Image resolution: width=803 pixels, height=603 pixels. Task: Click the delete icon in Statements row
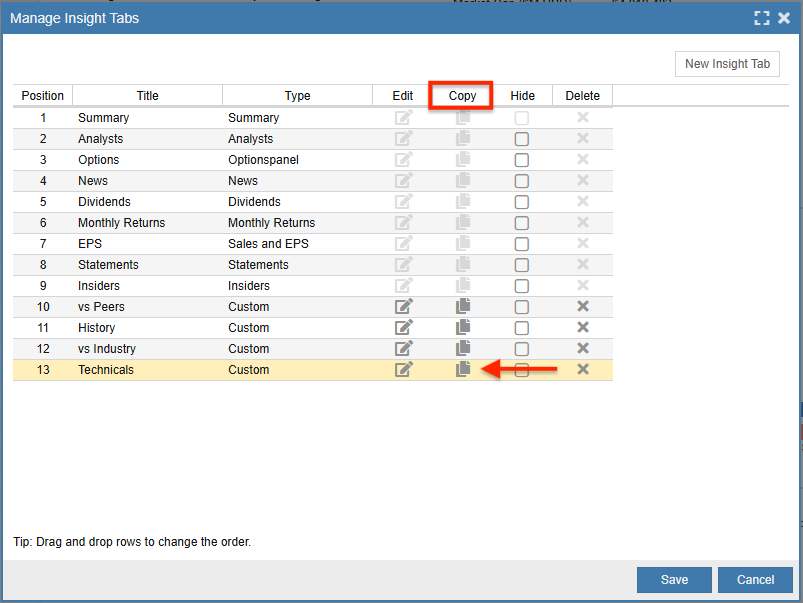click(583, 264)
